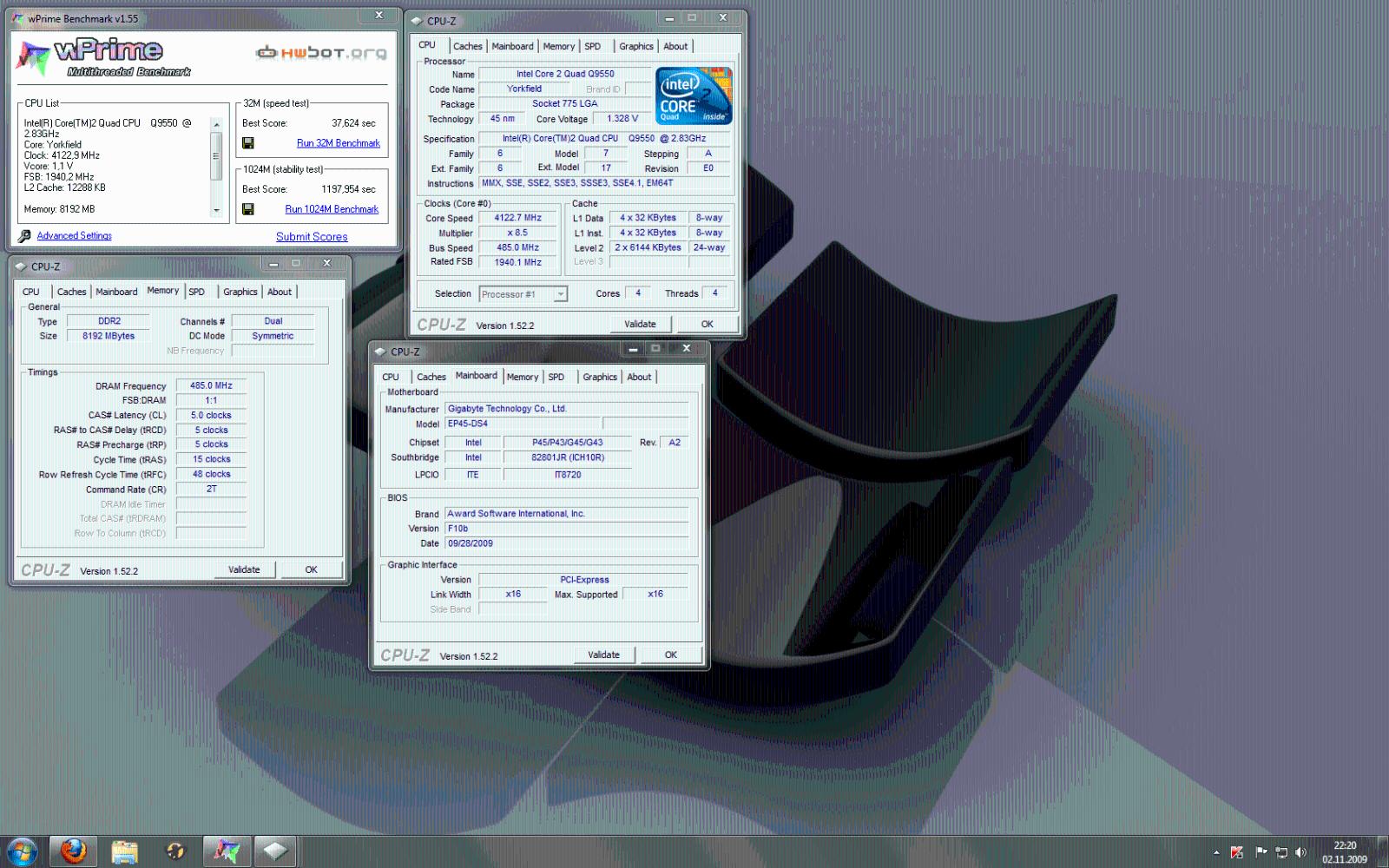The height and width of the screenshot is (868, 1389).
Task: Click the memory Size 8192 MBytes value
Action: (x=109, y=336)
